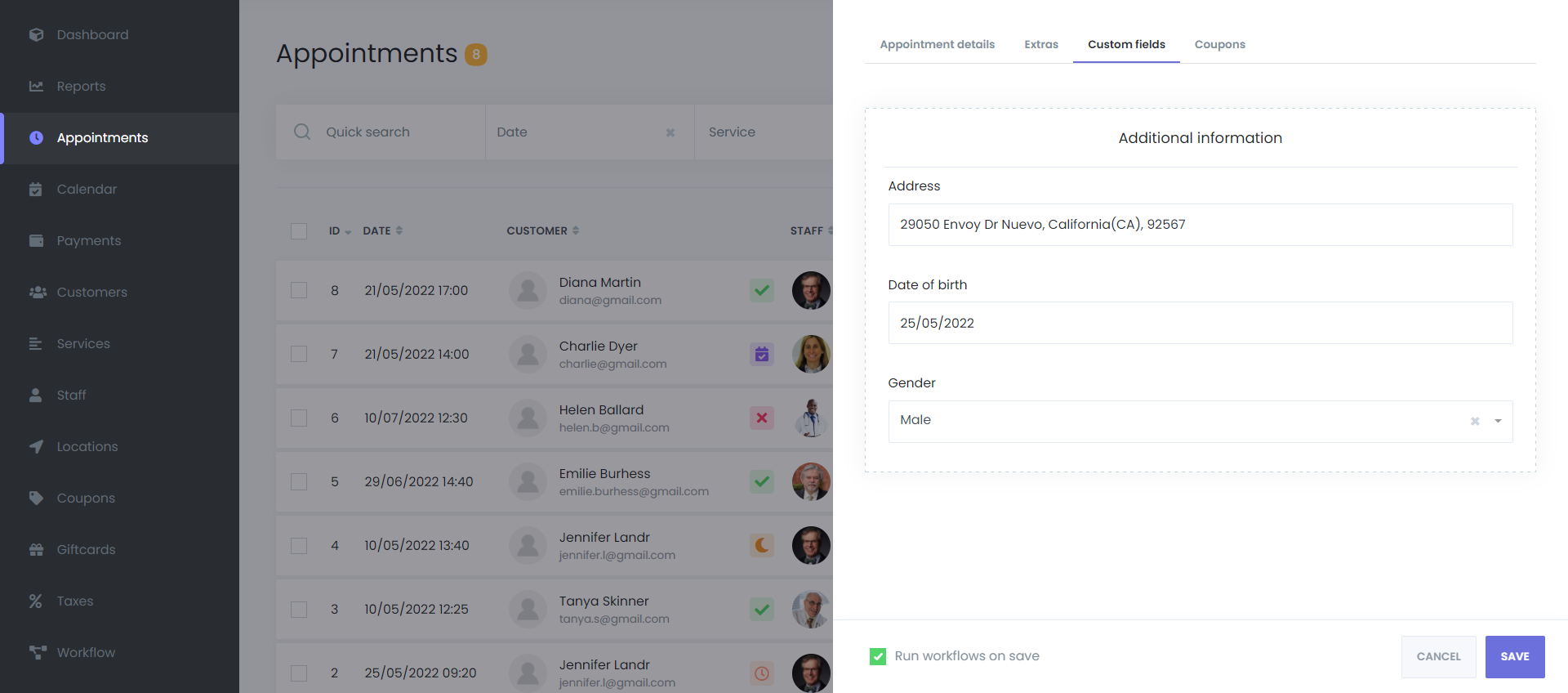Screen dimensions: 1568x693
Task: Click the Date of birth field
Action: (1200, 323)
